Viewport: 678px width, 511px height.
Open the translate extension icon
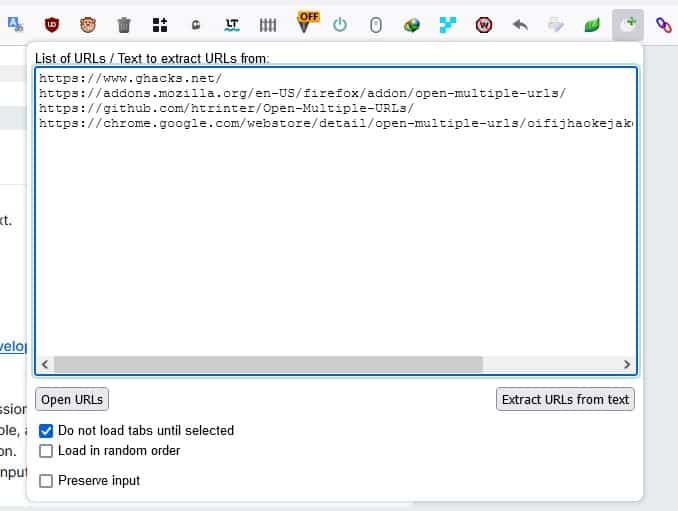[x=16, y=25]
